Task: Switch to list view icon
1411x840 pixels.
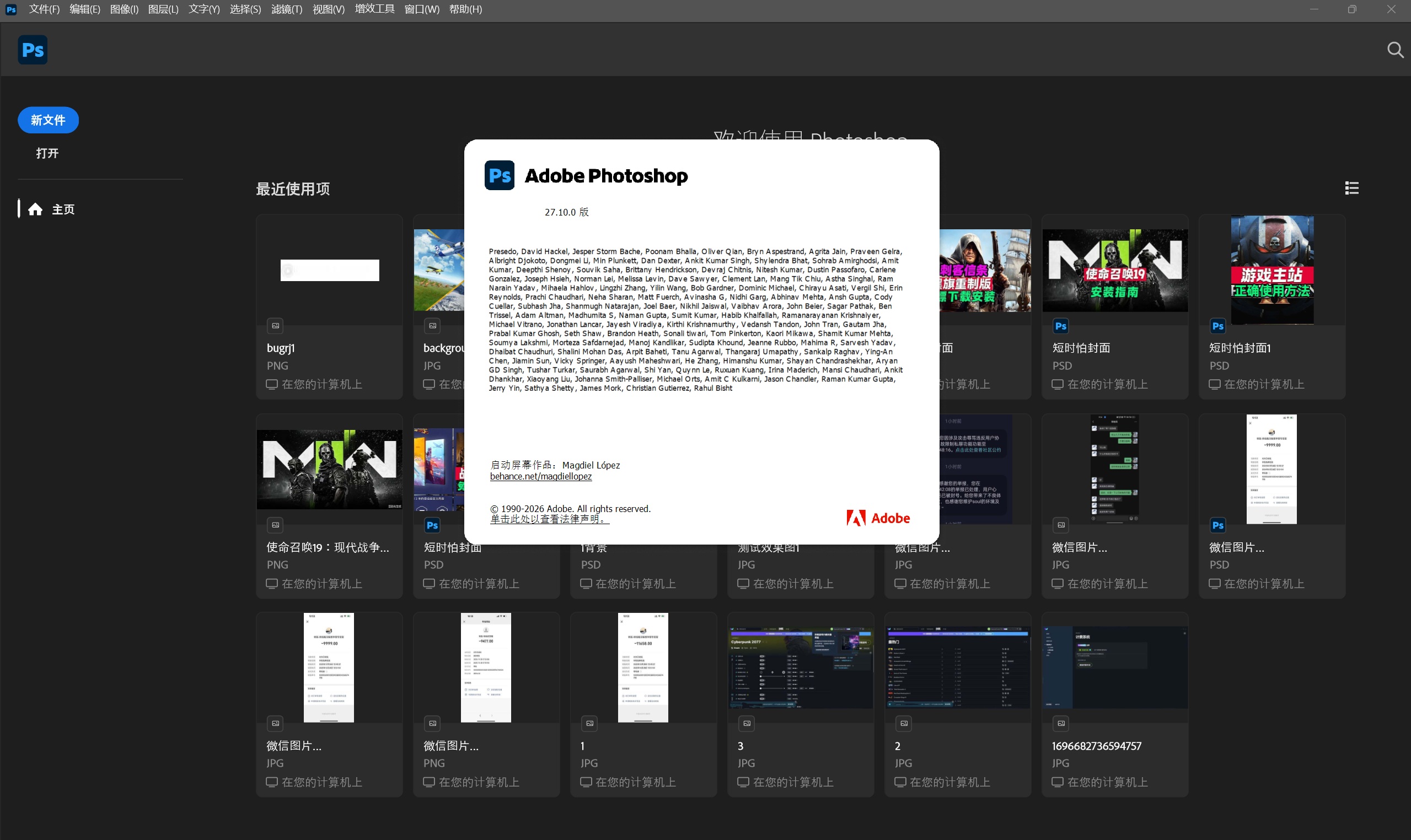Action: pos(1351,188)
